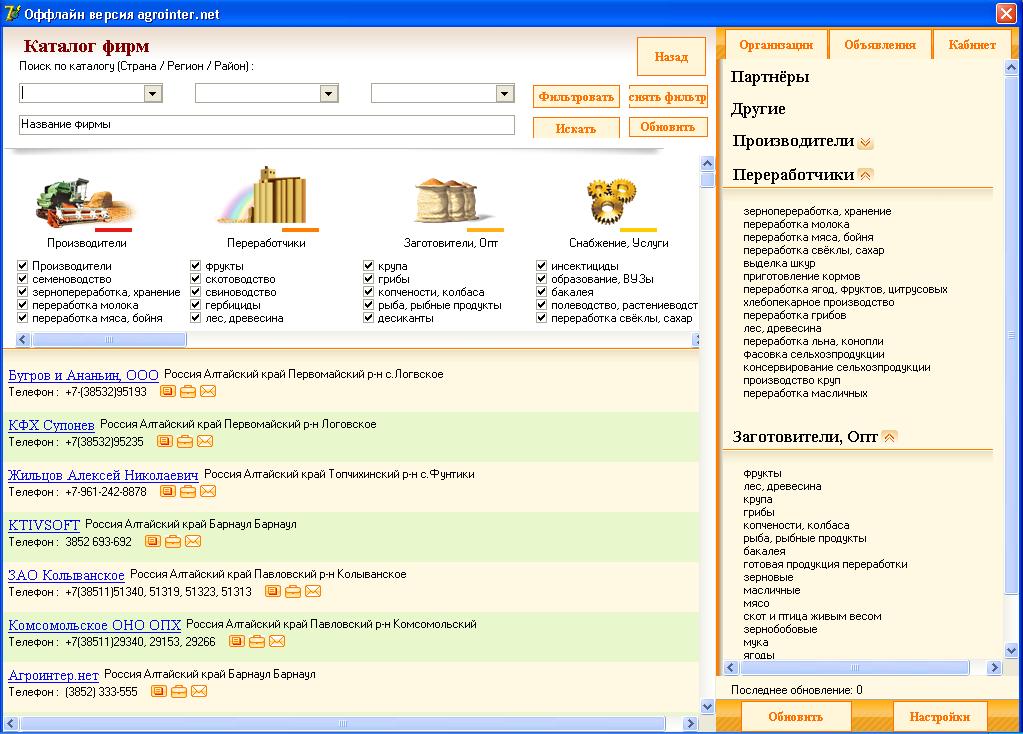Viewport: 1023px width, 734px height.
Task: Click briefcase icon in КФХ Супонев row
Action: pos(185,442)
